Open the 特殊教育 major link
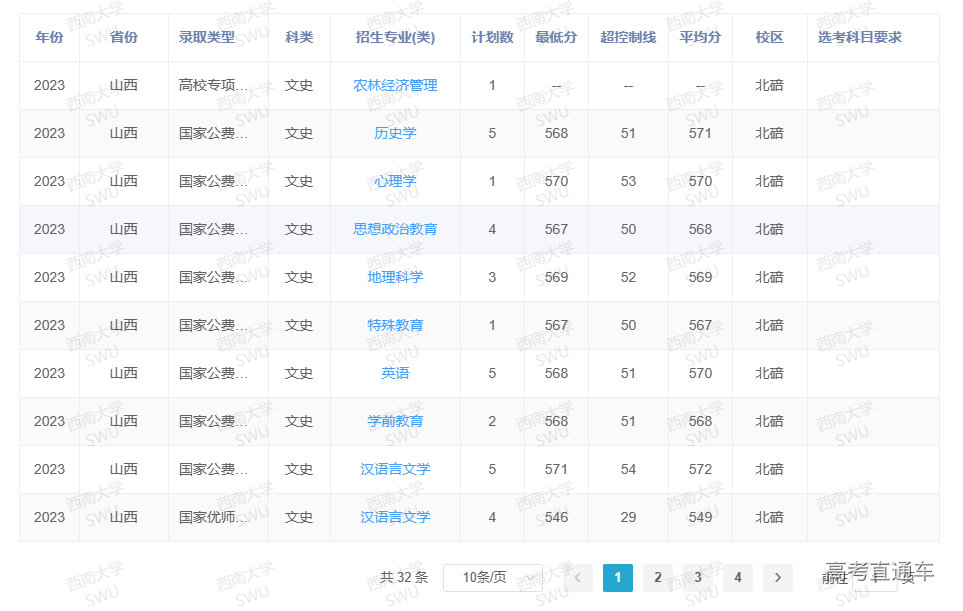This screenshot has height=611, width=963. click(395, 326)
